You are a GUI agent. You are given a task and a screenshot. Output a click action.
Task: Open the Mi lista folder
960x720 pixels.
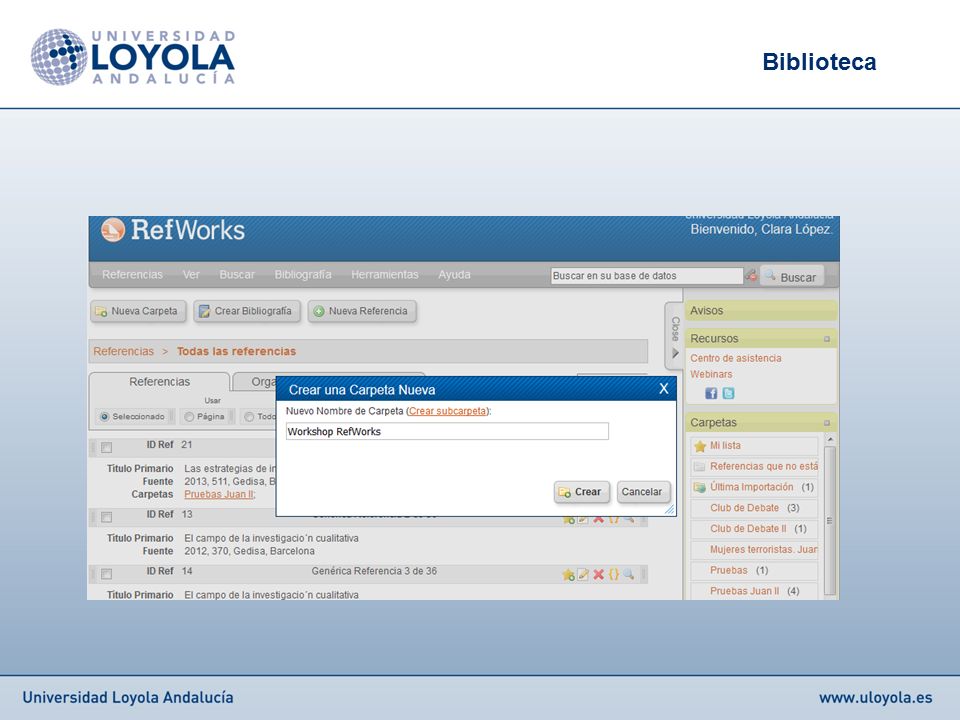[725, 446]
